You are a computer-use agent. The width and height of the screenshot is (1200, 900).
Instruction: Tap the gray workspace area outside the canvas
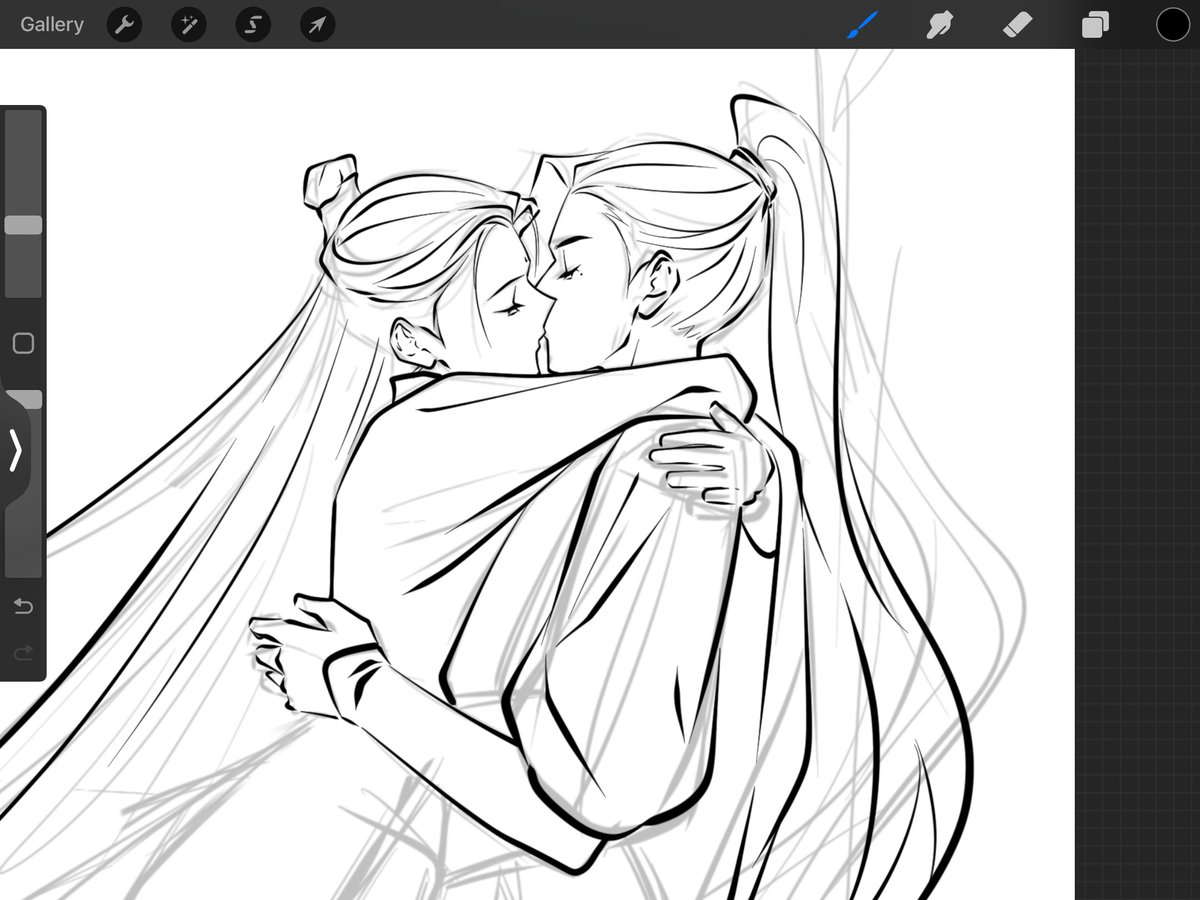point(1140,450)
